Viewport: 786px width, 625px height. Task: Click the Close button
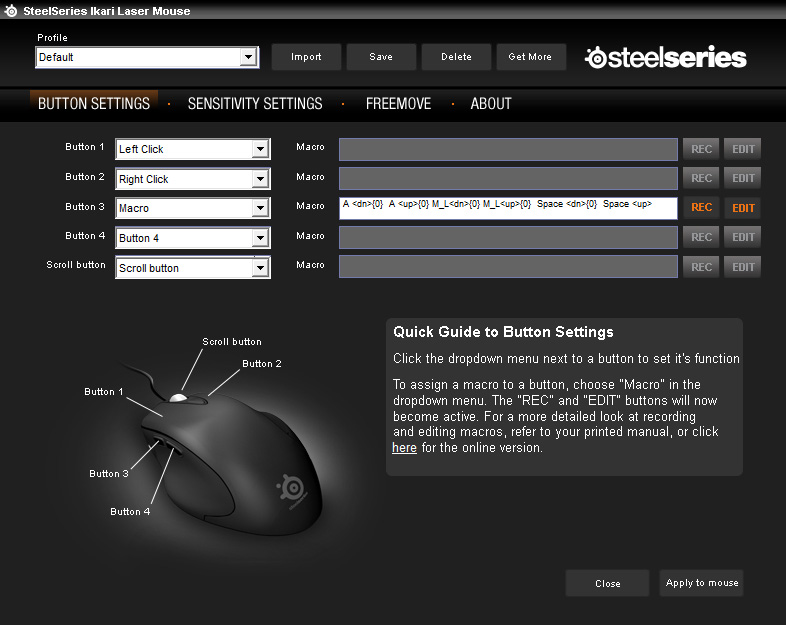click(x=608, y=583)
